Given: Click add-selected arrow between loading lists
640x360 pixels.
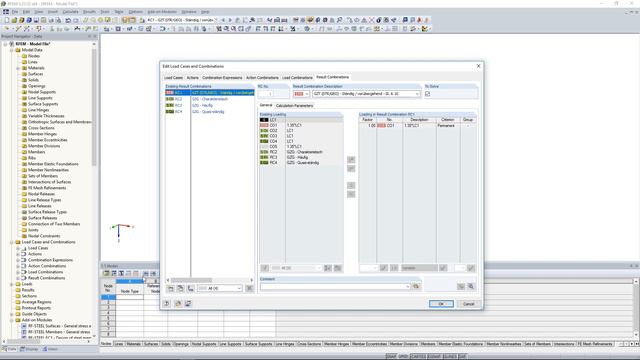Looking at the screenshot, I should [x=351, y=160].
